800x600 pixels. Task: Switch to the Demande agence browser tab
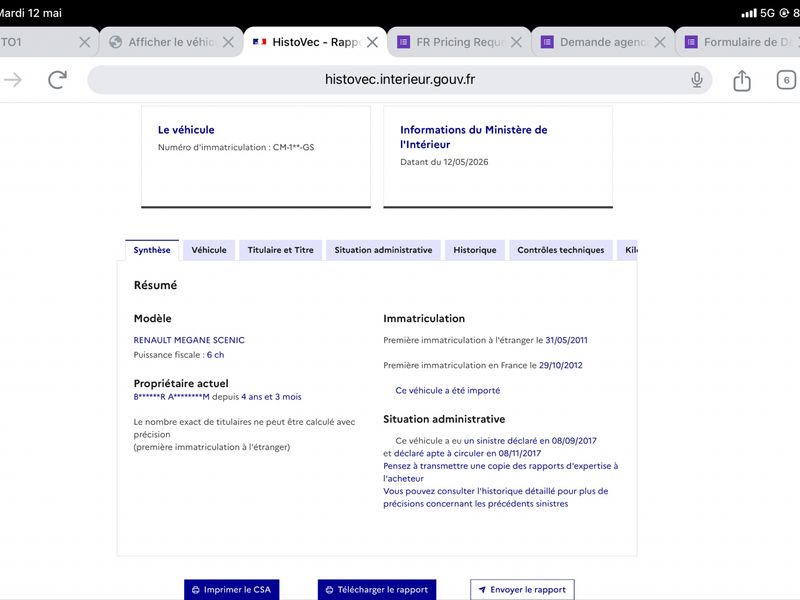pos(594,42)
